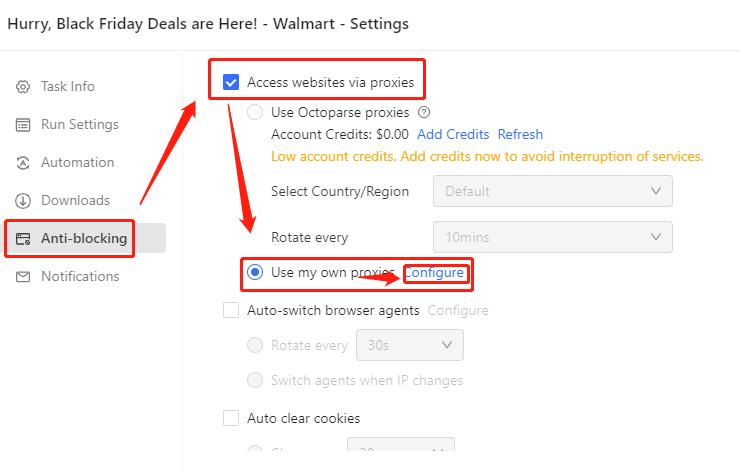
Task: Click the Run Settings list icon
Action: click(x=23, y=125)
